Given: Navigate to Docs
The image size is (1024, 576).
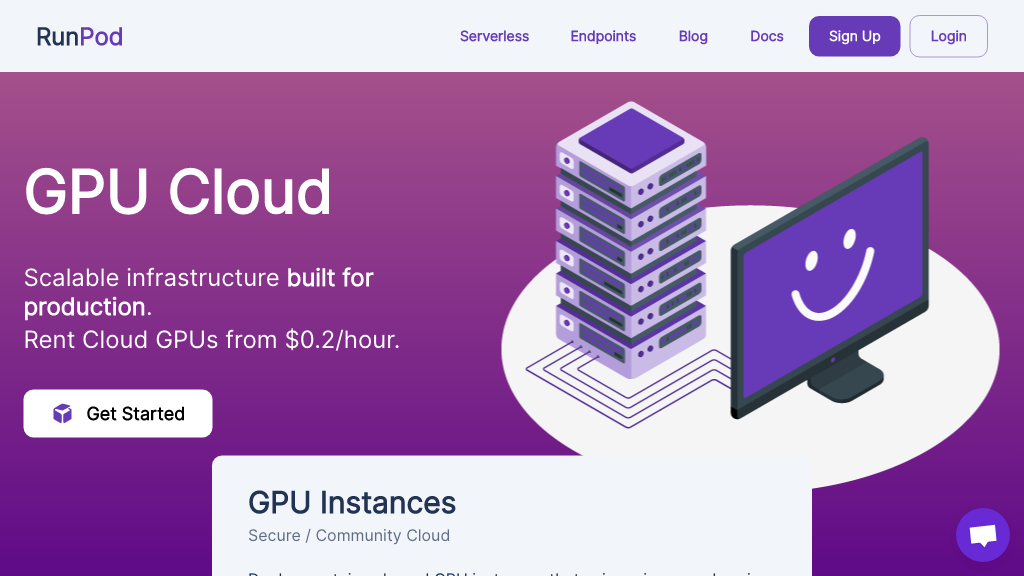Looking at the screenshot, I should (x=766, y=37).
